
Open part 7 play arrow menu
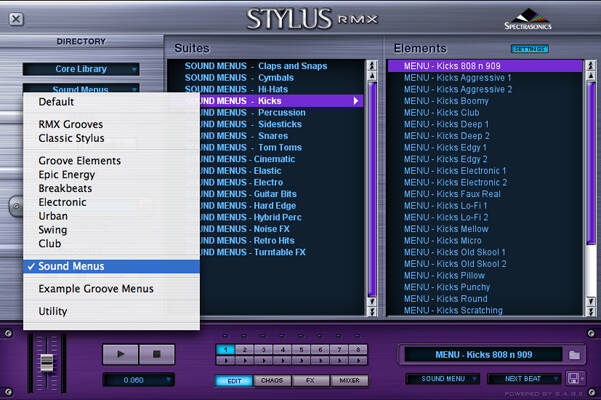pos(340,361)
